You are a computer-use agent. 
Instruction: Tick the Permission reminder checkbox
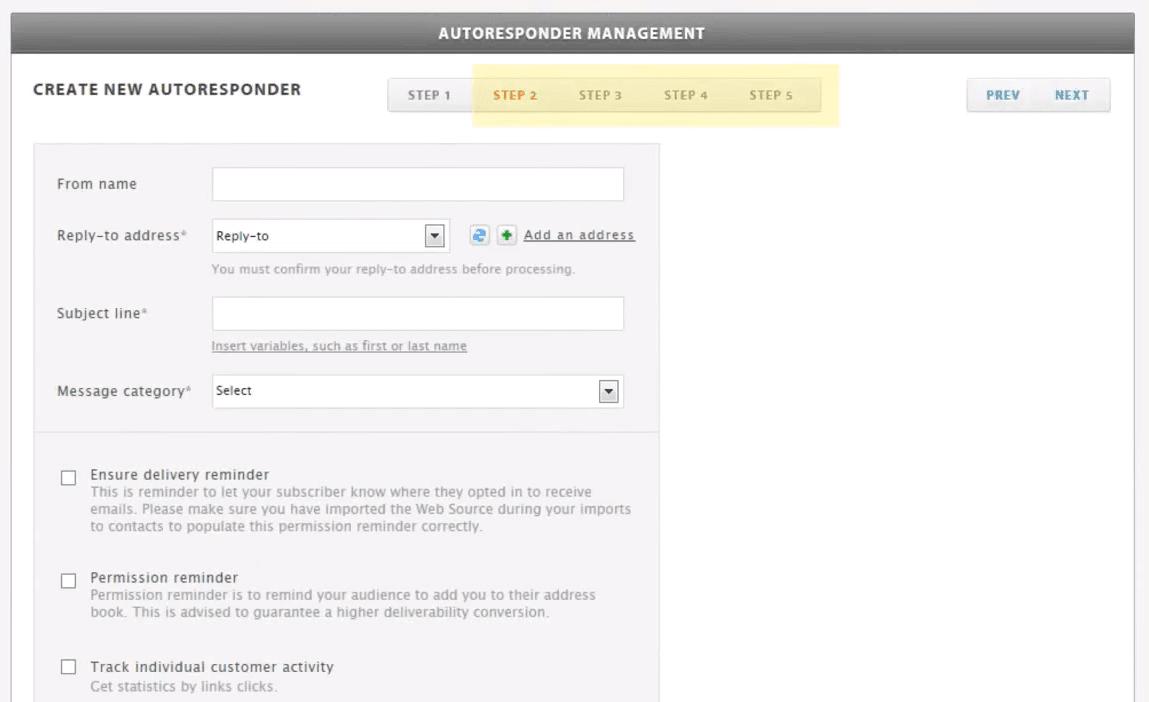pyautogui.click(x=68, y=581)
